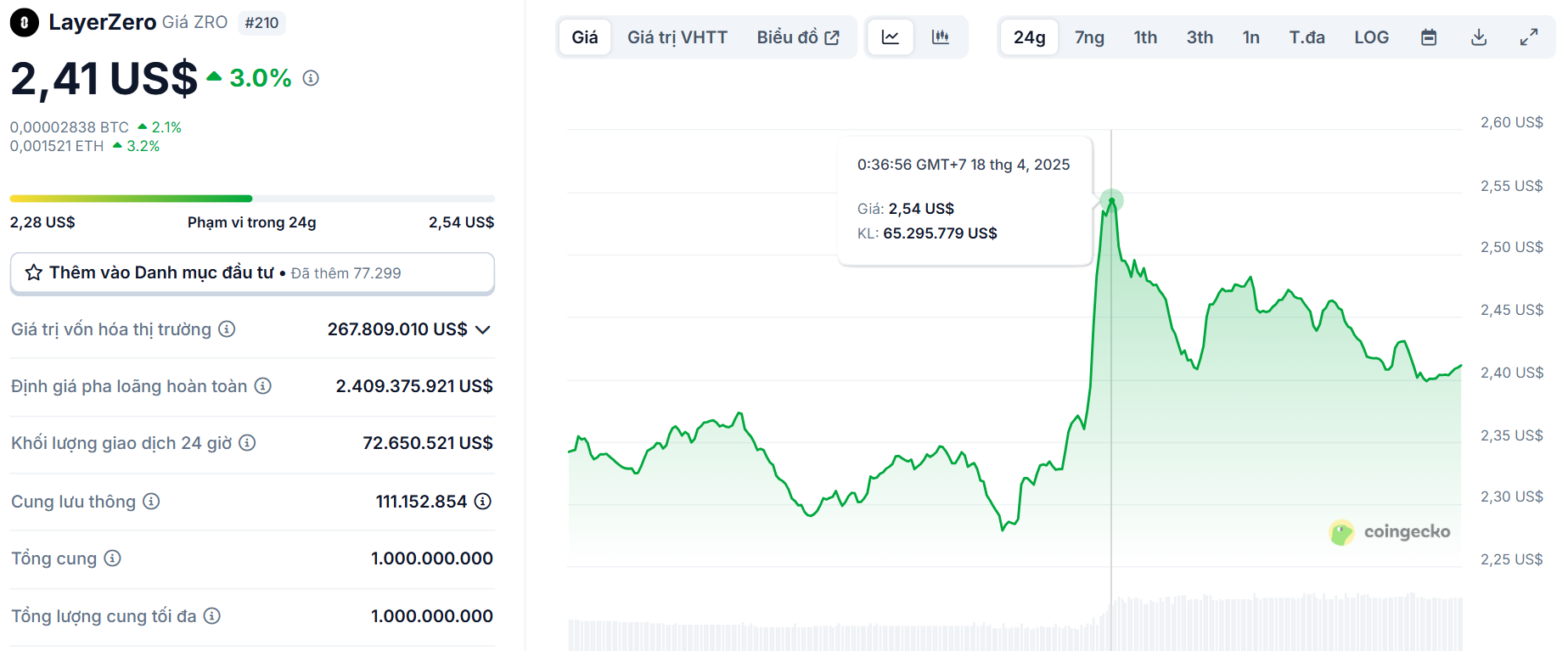The width and height of the screenshot is (1568, 651).
Task: Open info icon beside Cung lưu thông label
Action: (x=151, y=502)
